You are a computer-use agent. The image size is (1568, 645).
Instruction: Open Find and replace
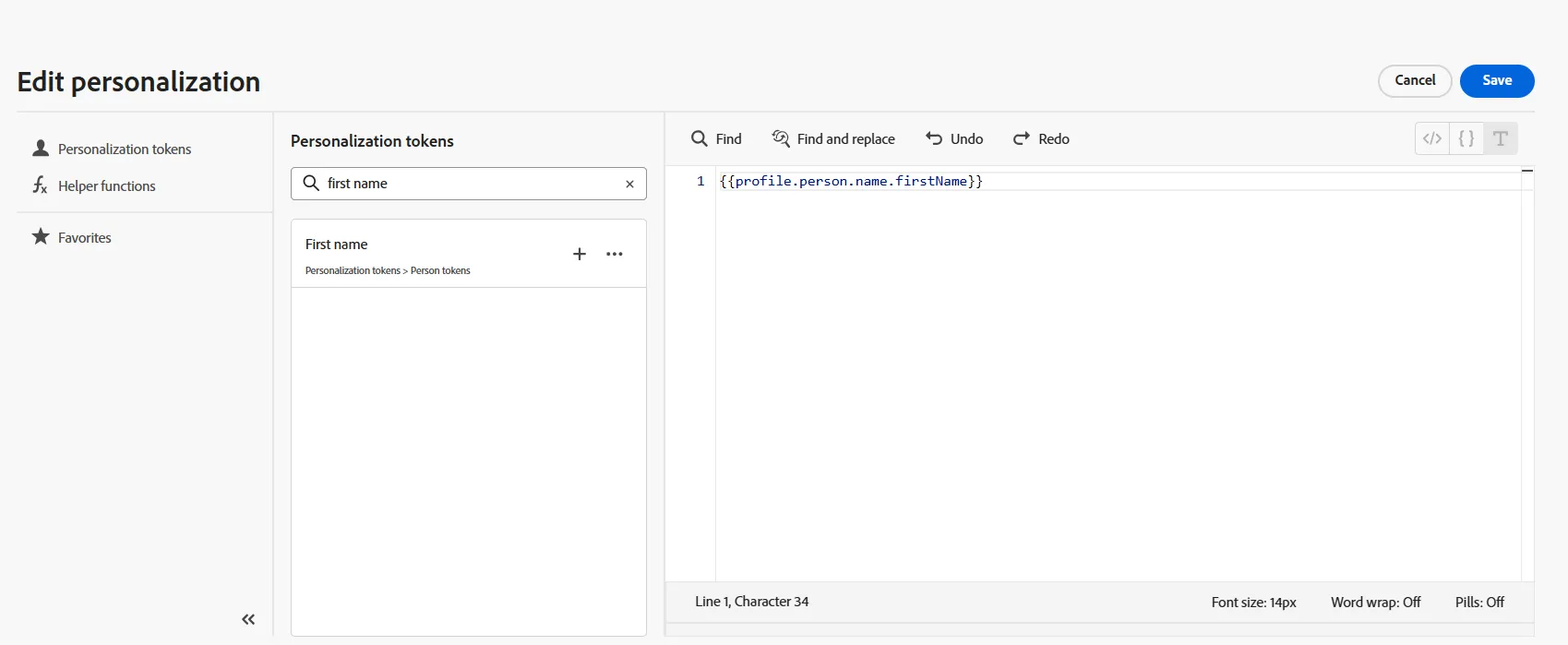833,138
